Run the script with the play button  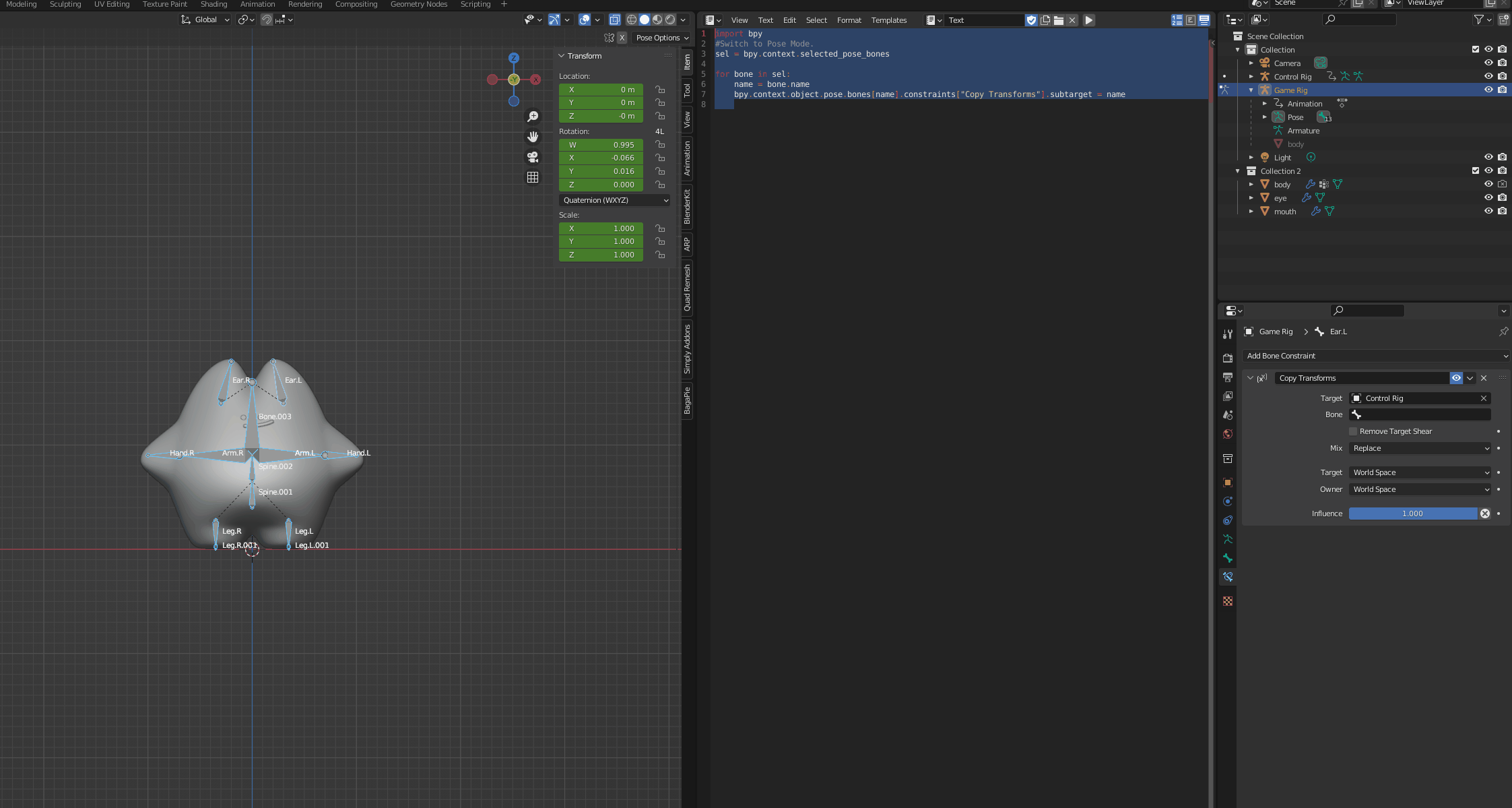pyautogui.click(x=1089, y=20)
